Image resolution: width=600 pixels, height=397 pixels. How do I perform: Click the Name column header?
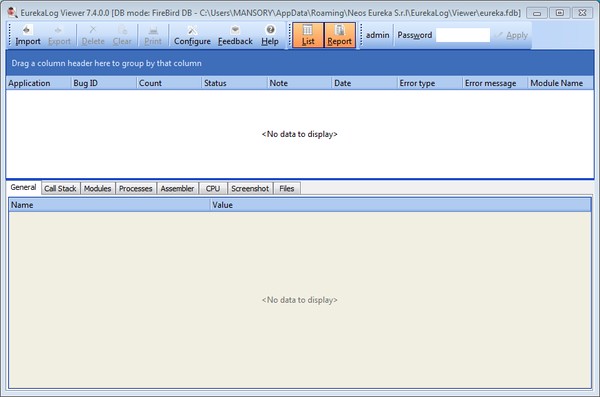[109, 205]
